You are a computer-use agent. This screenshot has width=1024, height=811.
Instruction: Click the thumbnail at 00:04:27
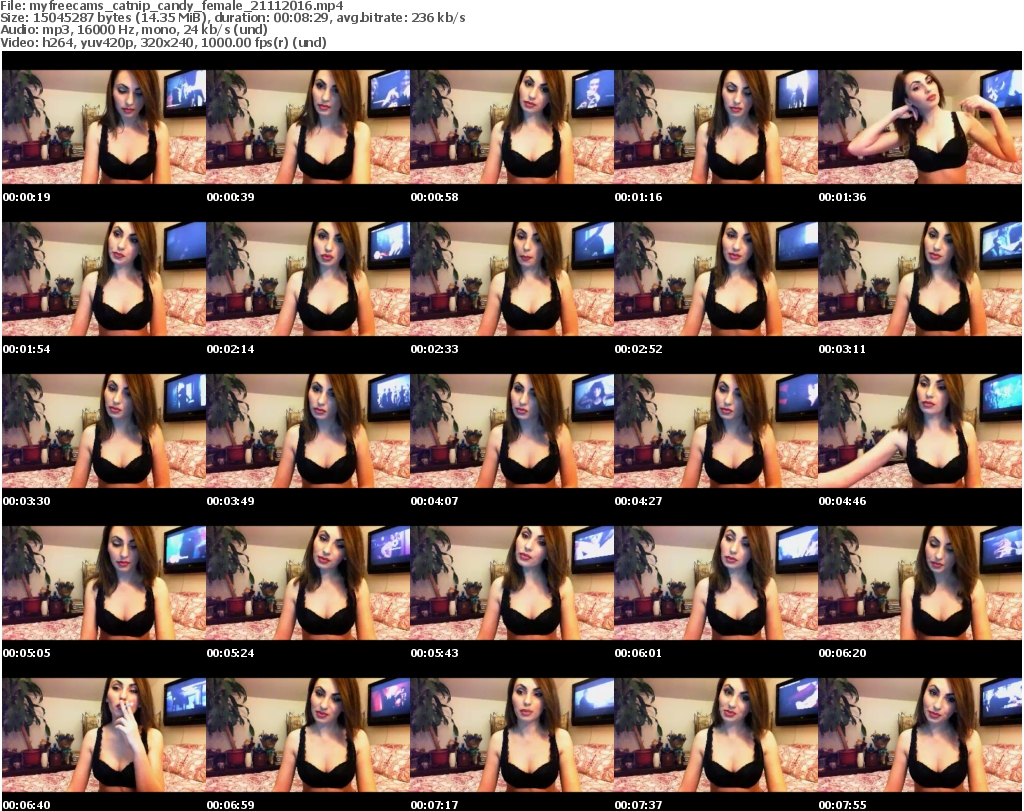click(x=716, y=431)
